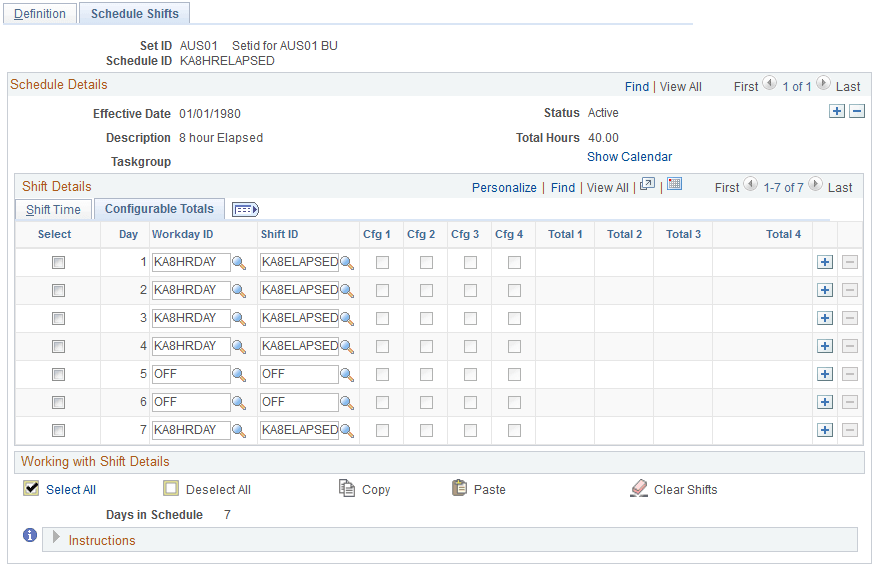Click Shift ID field for day 5
Screen dimensions: 876x567
[299, 374]
